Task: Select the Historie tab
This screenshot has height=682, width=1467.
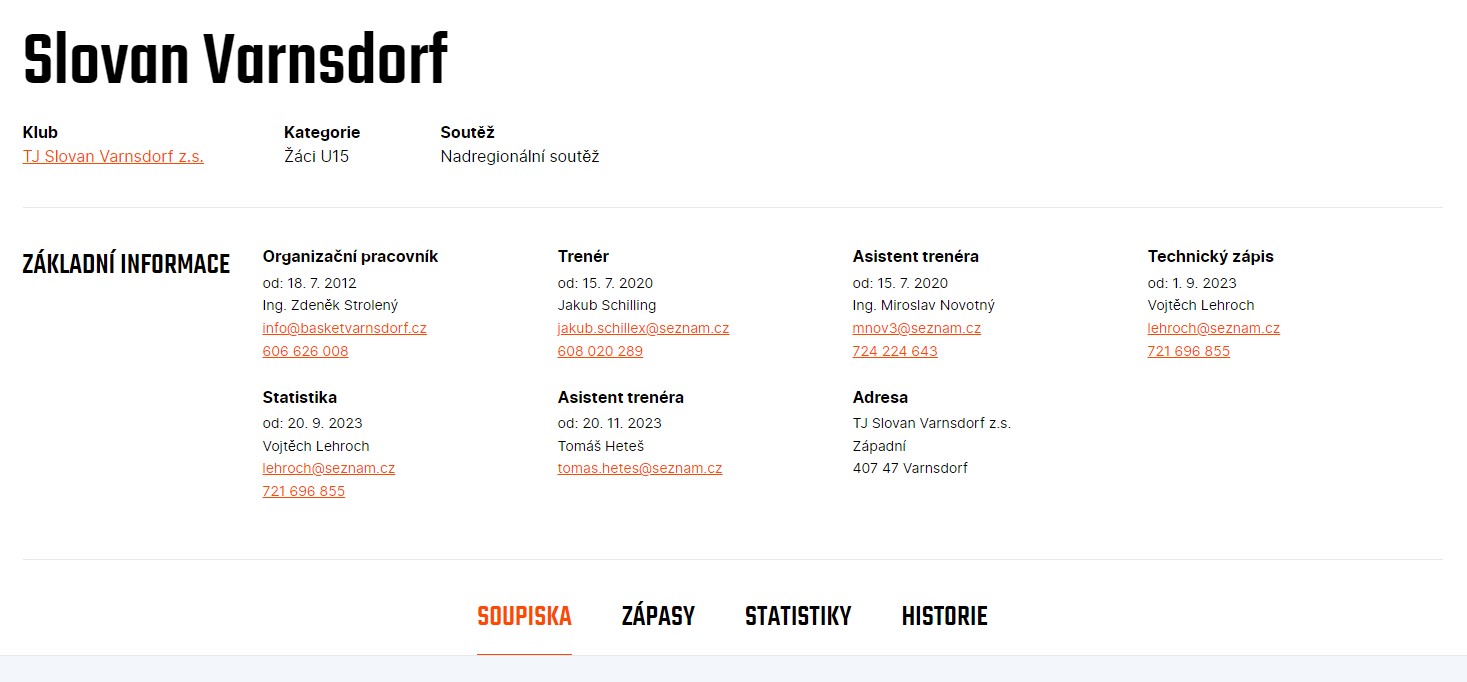Action: point(944,616)
